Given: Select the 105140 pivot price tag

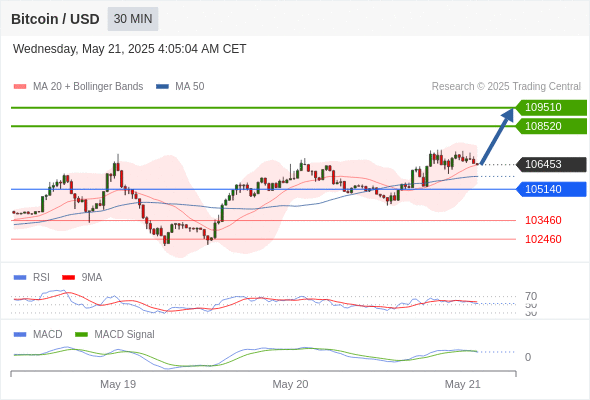Looking at the screenshot, I should point(551,189).
